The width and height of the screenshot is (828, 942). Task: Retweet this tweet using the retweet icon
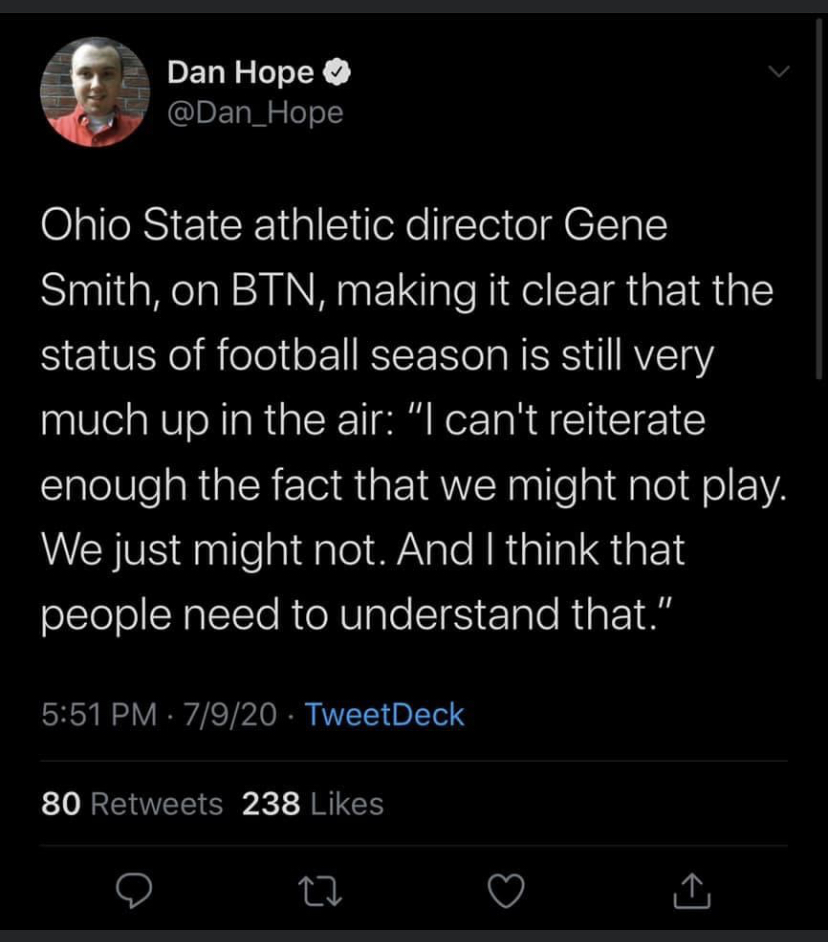coord(322,891)
